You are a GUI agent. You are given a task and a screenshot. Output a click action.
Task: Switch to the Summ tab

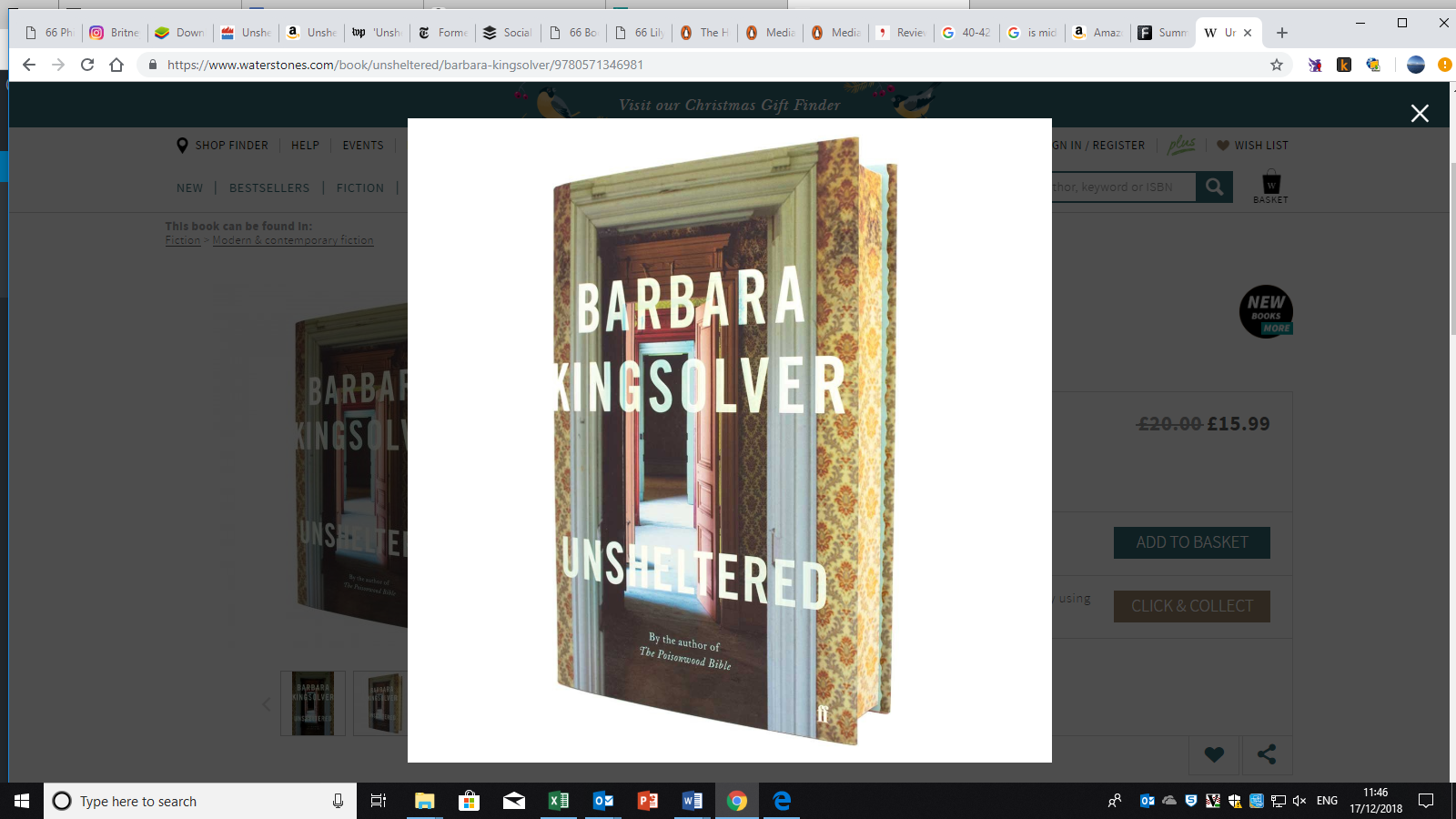[1163, 33]
